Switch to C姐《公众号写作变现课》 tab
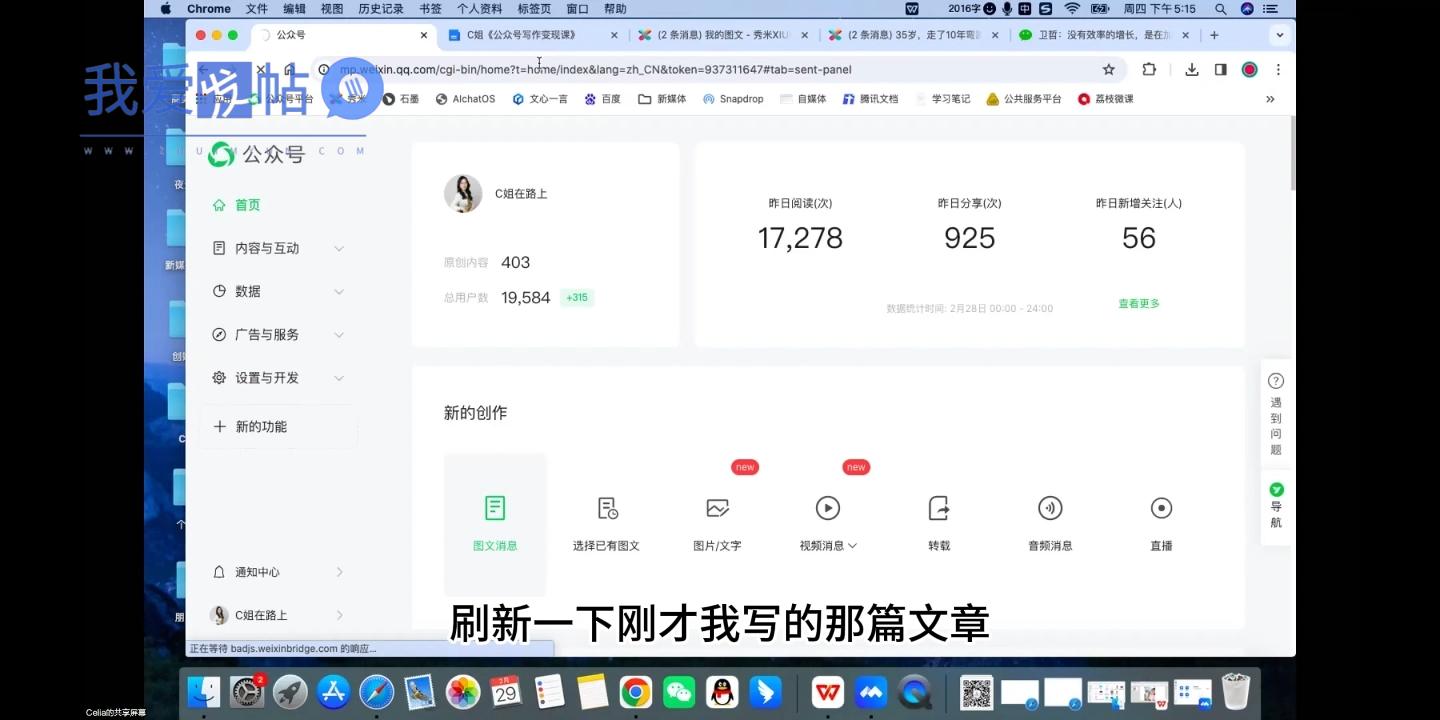Viewport: 1440px width, 720px height. 534,35
